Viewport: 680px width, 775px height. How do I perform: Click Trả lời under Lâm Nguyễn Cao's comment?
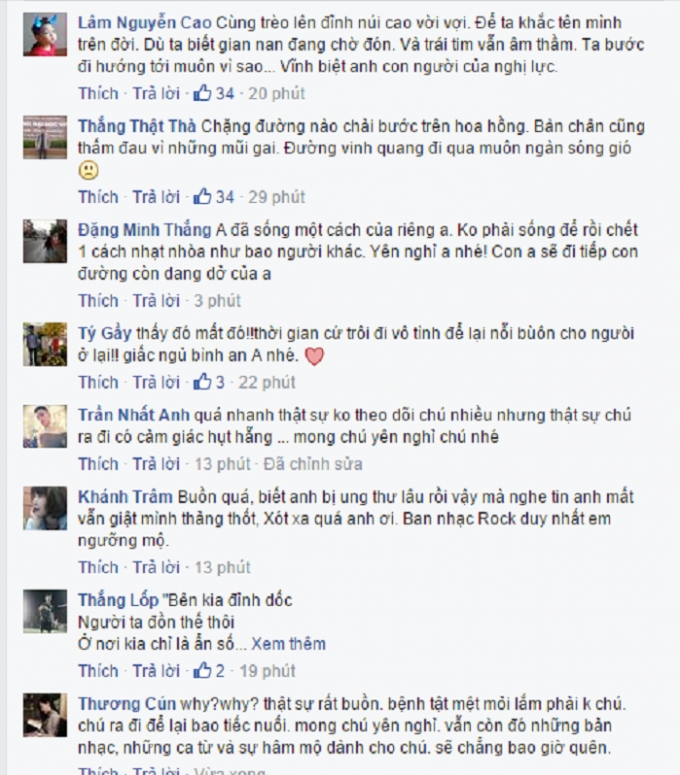156,93
